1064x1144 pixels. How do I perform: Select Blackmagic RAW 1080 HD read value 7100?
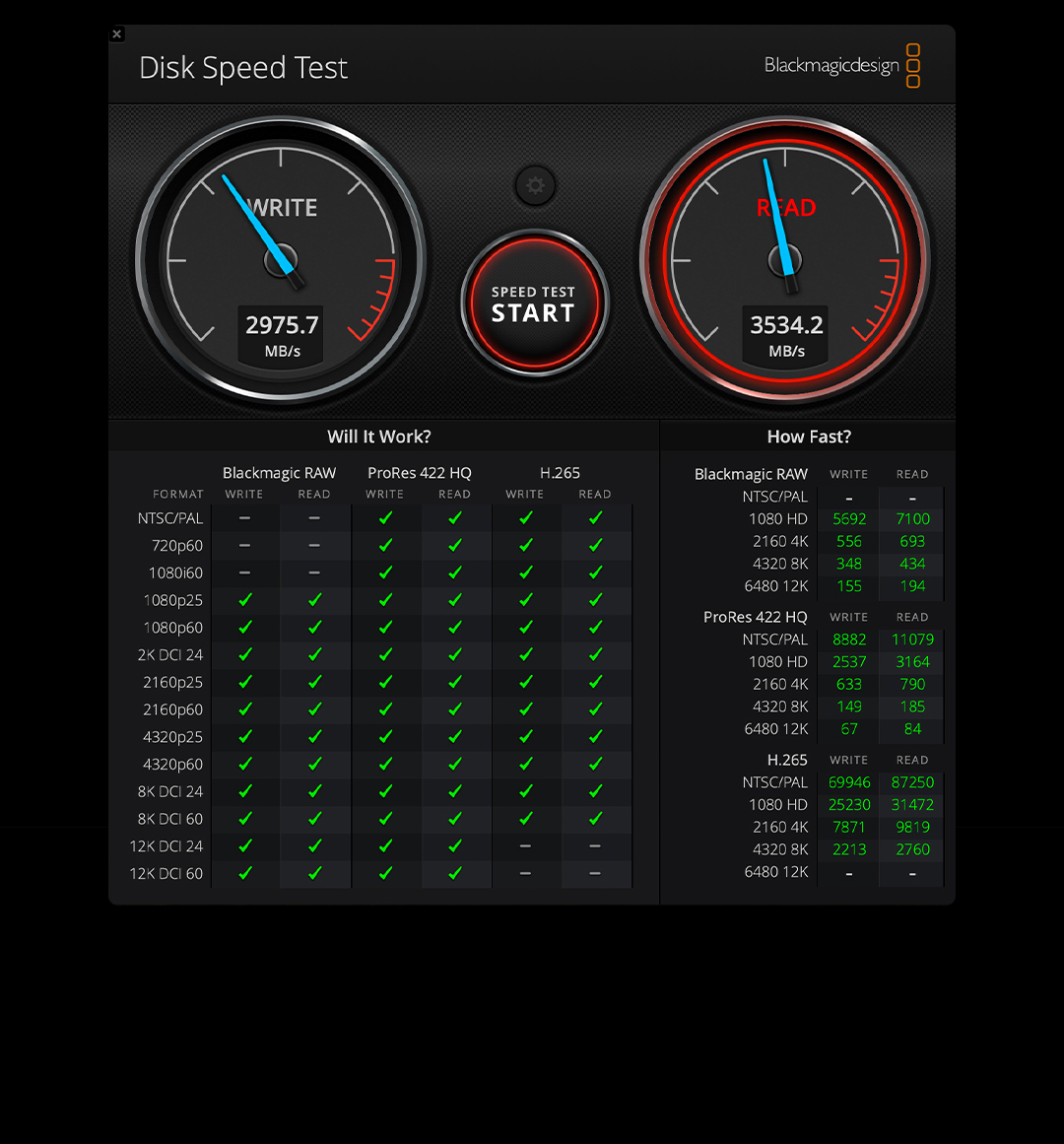point(912,518)
